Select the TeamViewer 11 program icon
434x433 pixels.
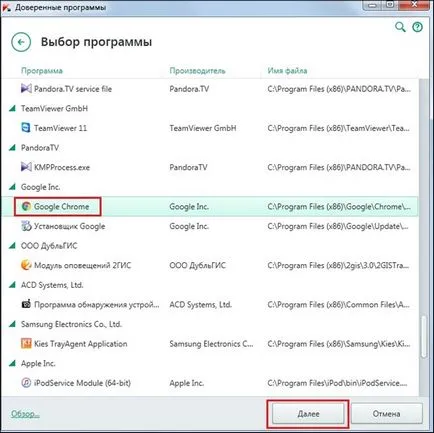click(x=26, y=128)
